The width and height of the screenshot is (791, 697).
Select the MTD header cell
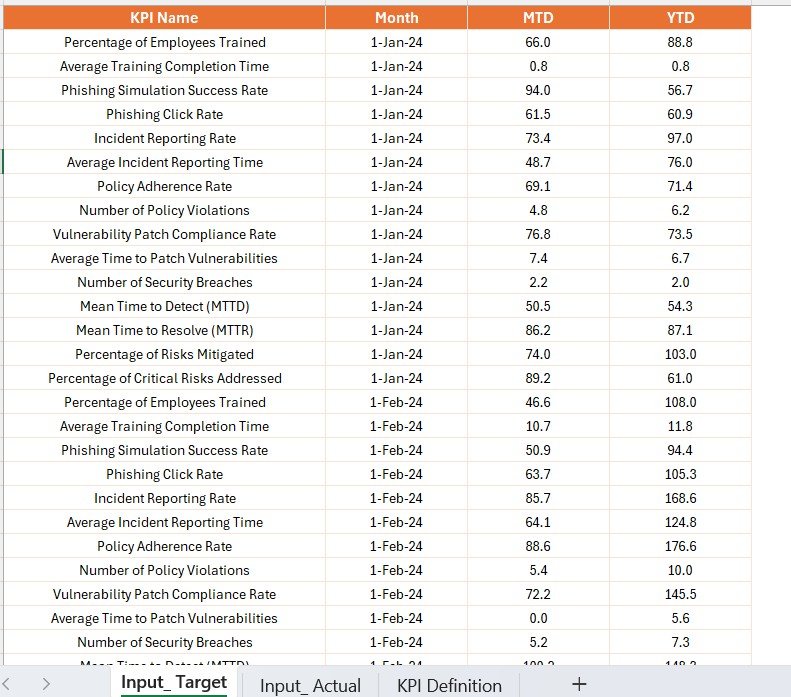point(538,18)
